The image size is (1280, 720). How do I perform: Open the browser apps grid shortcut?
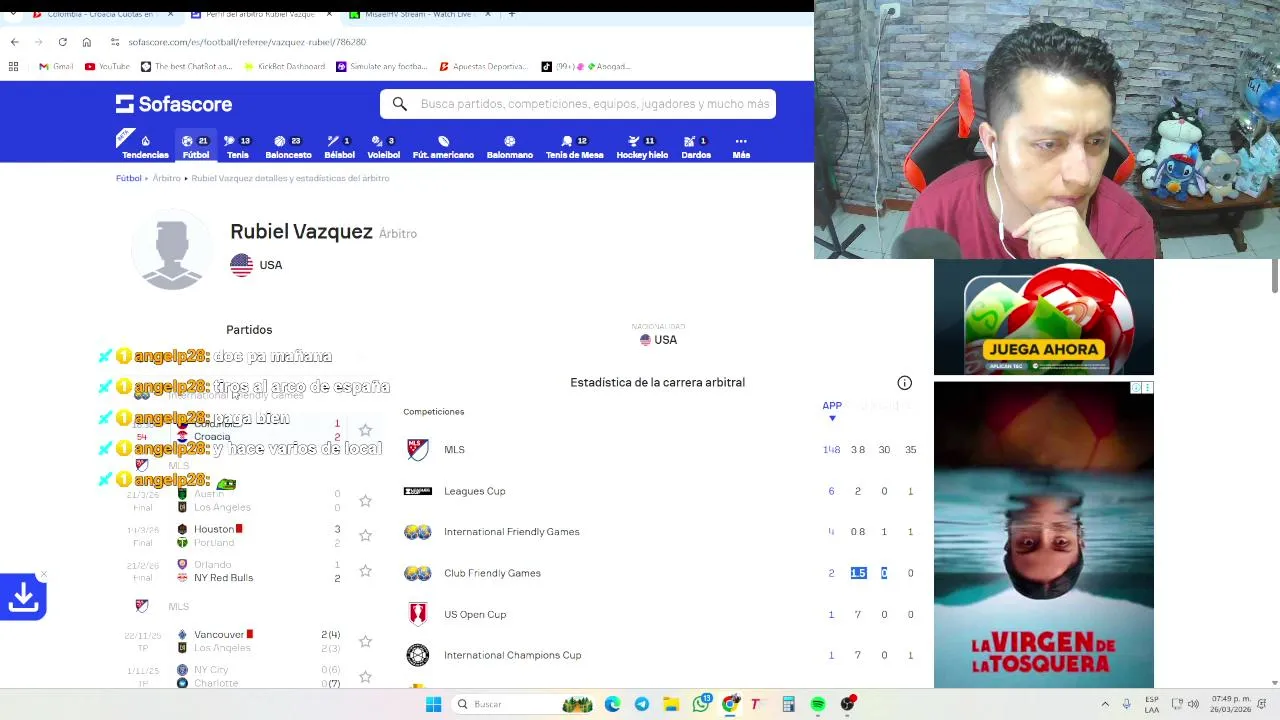pyautogui.click(x=13, y=66)
